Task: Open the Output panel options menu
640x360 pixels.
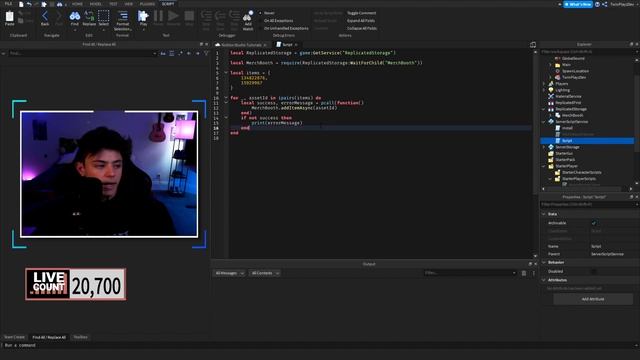Action: tap(533, 273)
